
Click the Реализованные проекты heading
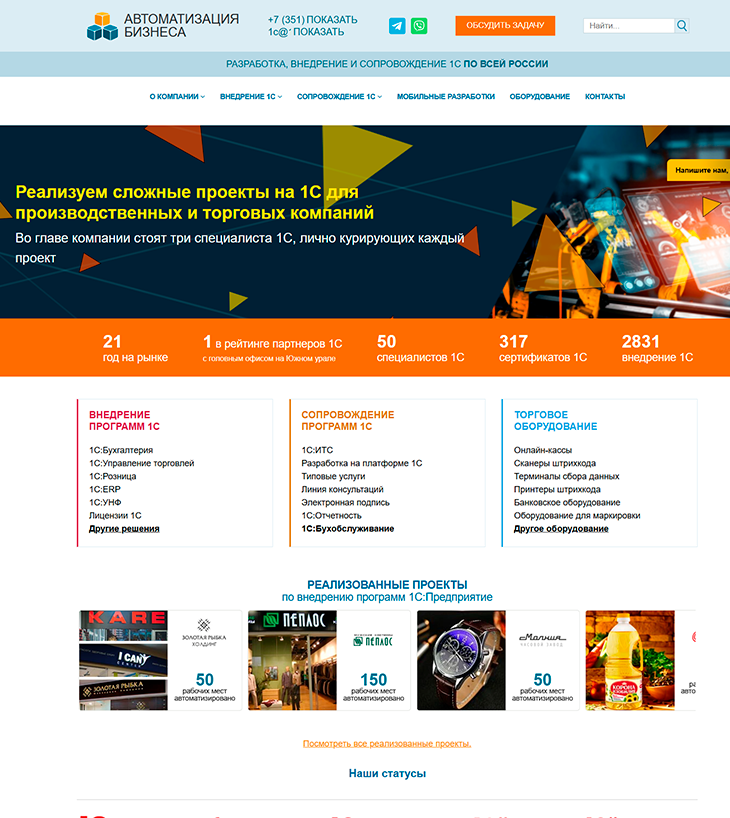click(x=387, y=584)
